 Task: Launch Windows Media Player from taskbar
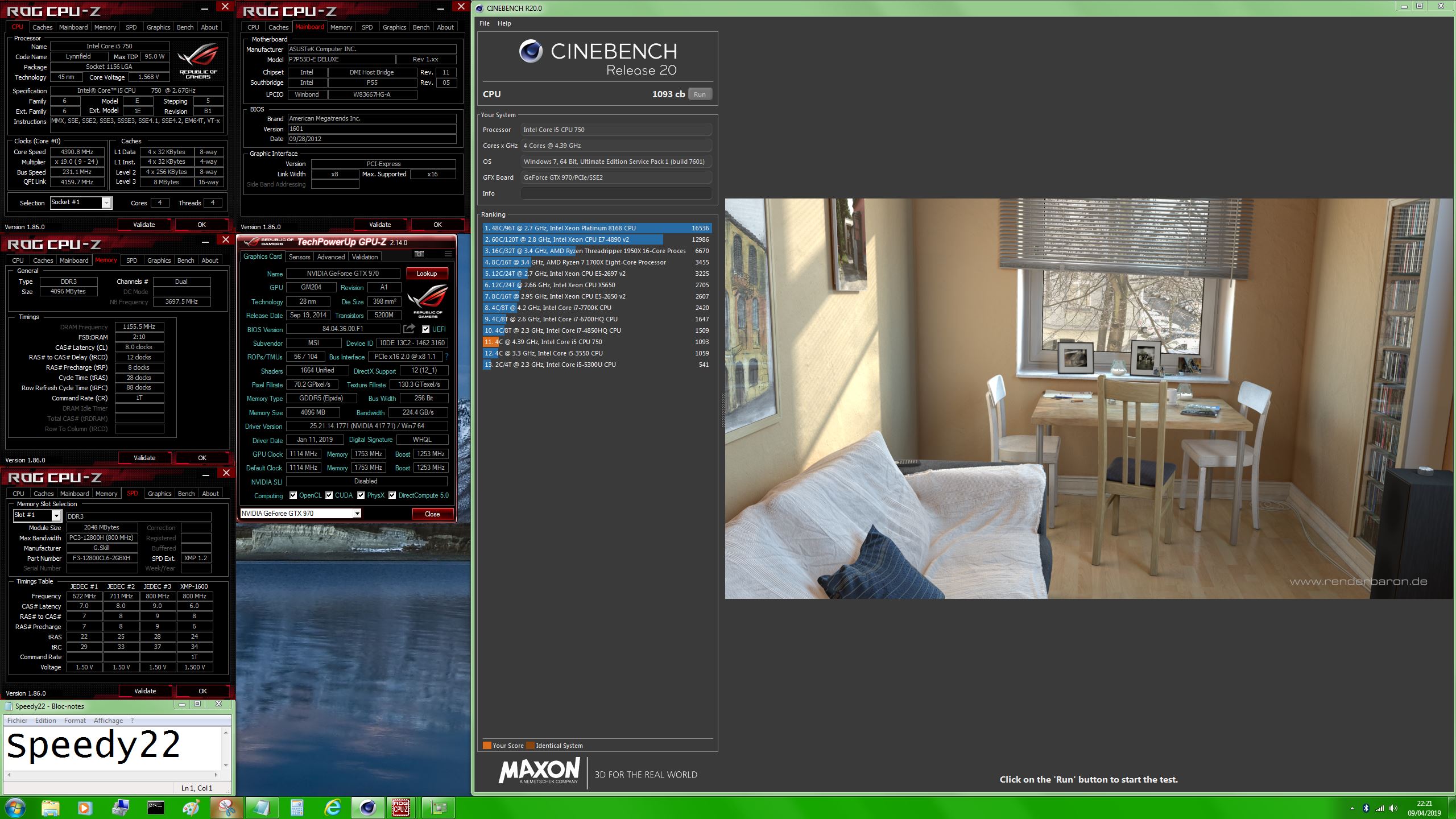pyautogui.click(x=85, y=808)
